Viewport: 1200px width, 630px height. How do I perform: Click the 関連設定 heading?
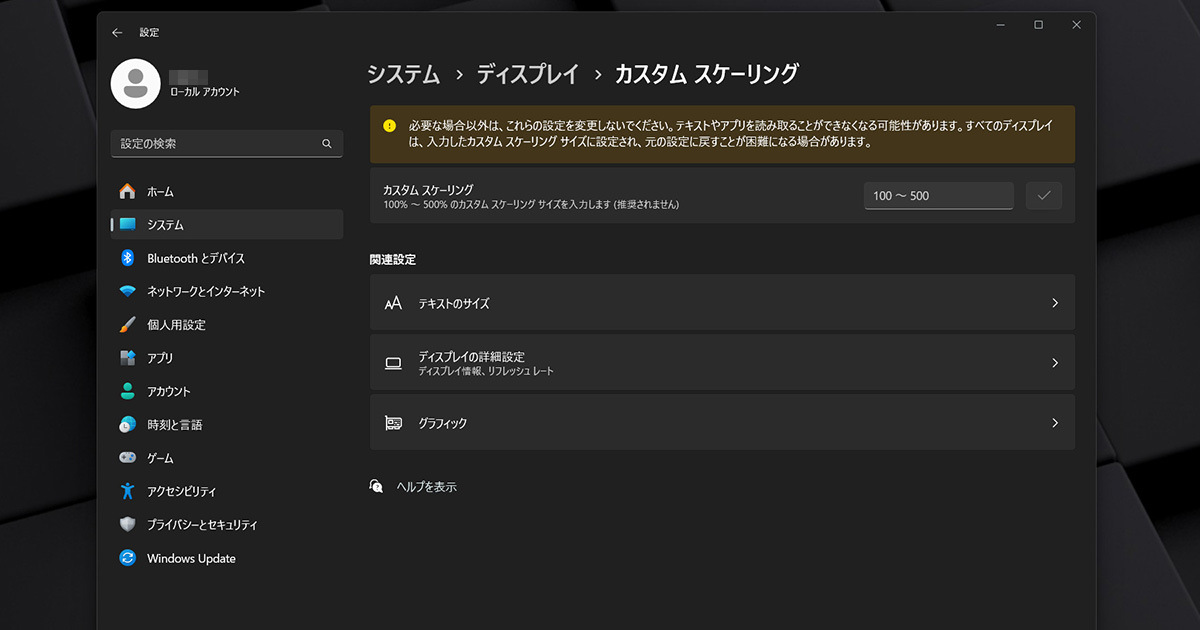coord(393,260)
